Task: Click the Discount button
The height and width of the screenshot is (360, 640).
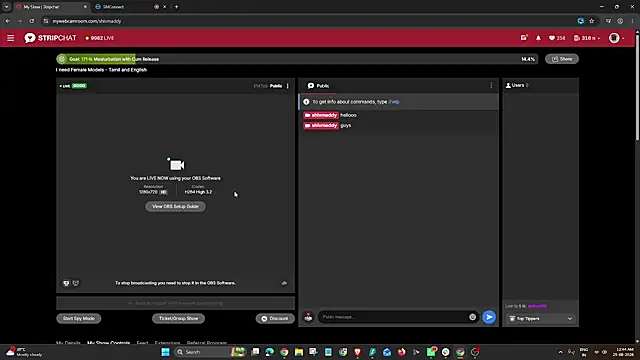Action: (275, 318)
